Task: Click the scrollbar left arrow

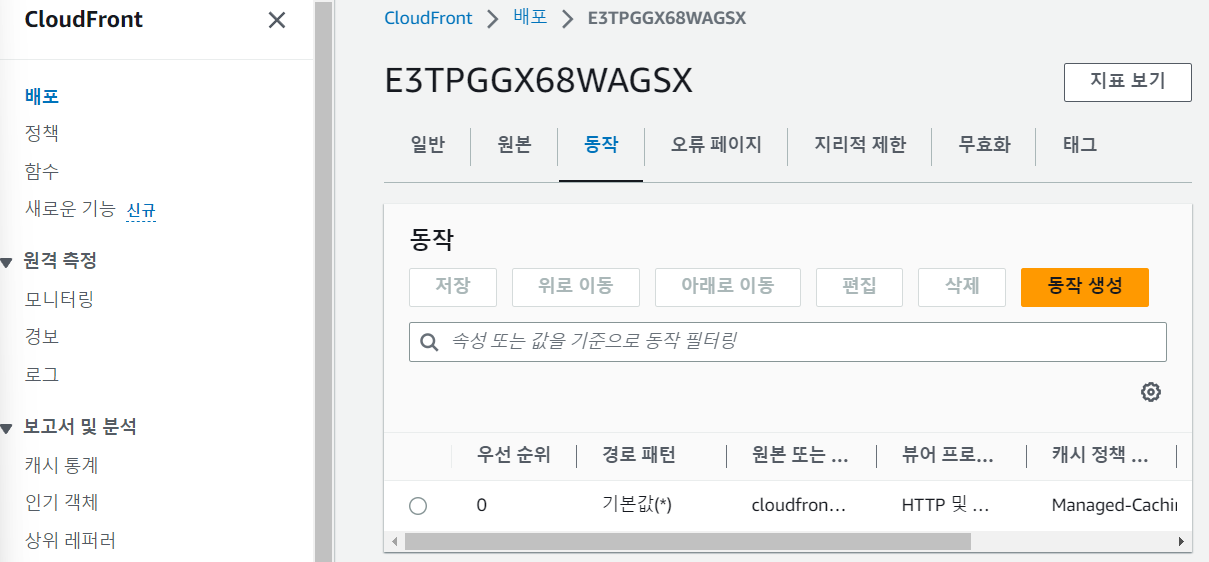Action: [394, 541]
